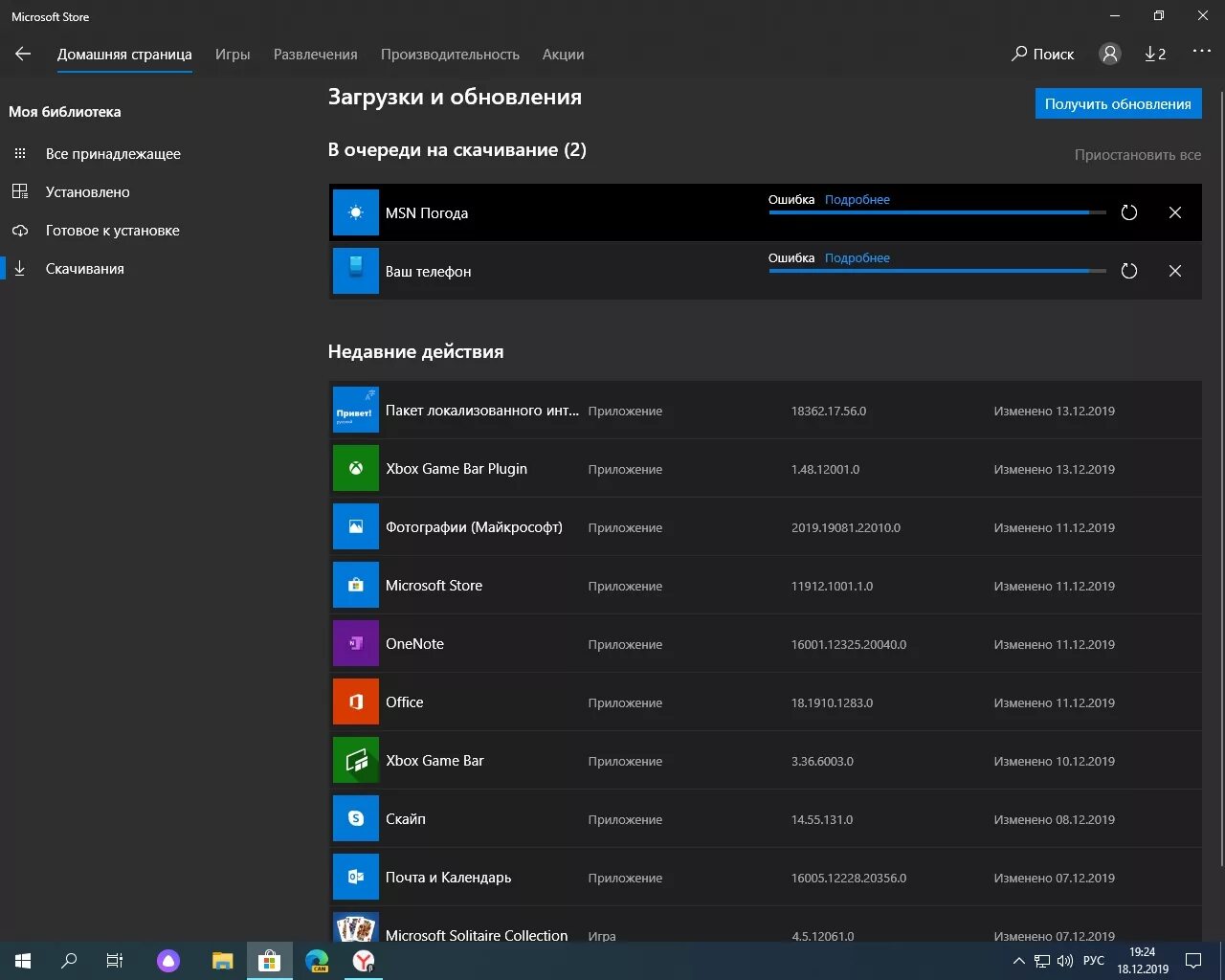Click the MSN Погода app icon
Image resolution: width=1225 pixels, height=980 pixels.
(x=356, y=212)
